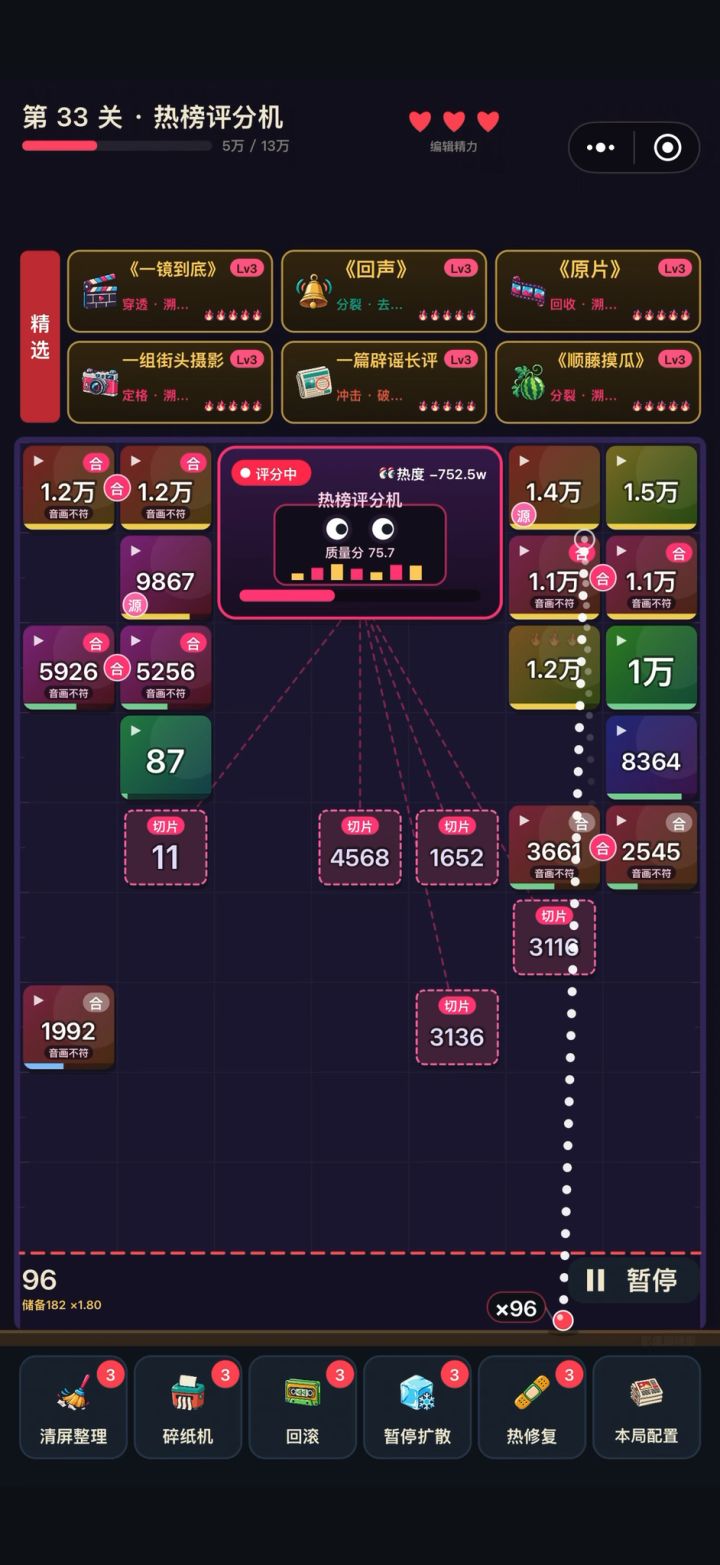
Task: Open the 精选 side tab
Action: [40, 337]
